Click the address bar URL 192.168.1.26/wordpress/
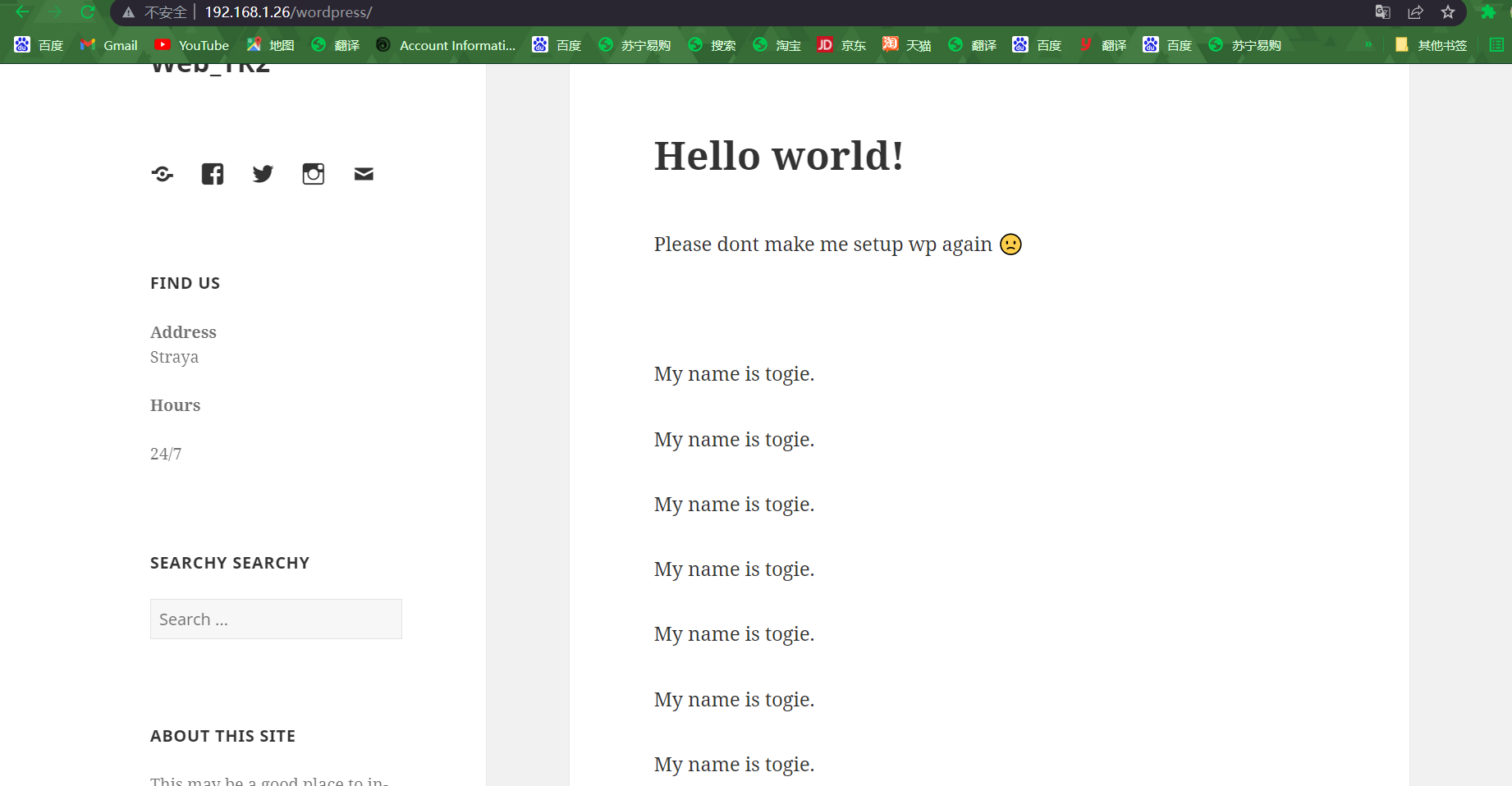 pyautogui.click(x=288, y=12)
